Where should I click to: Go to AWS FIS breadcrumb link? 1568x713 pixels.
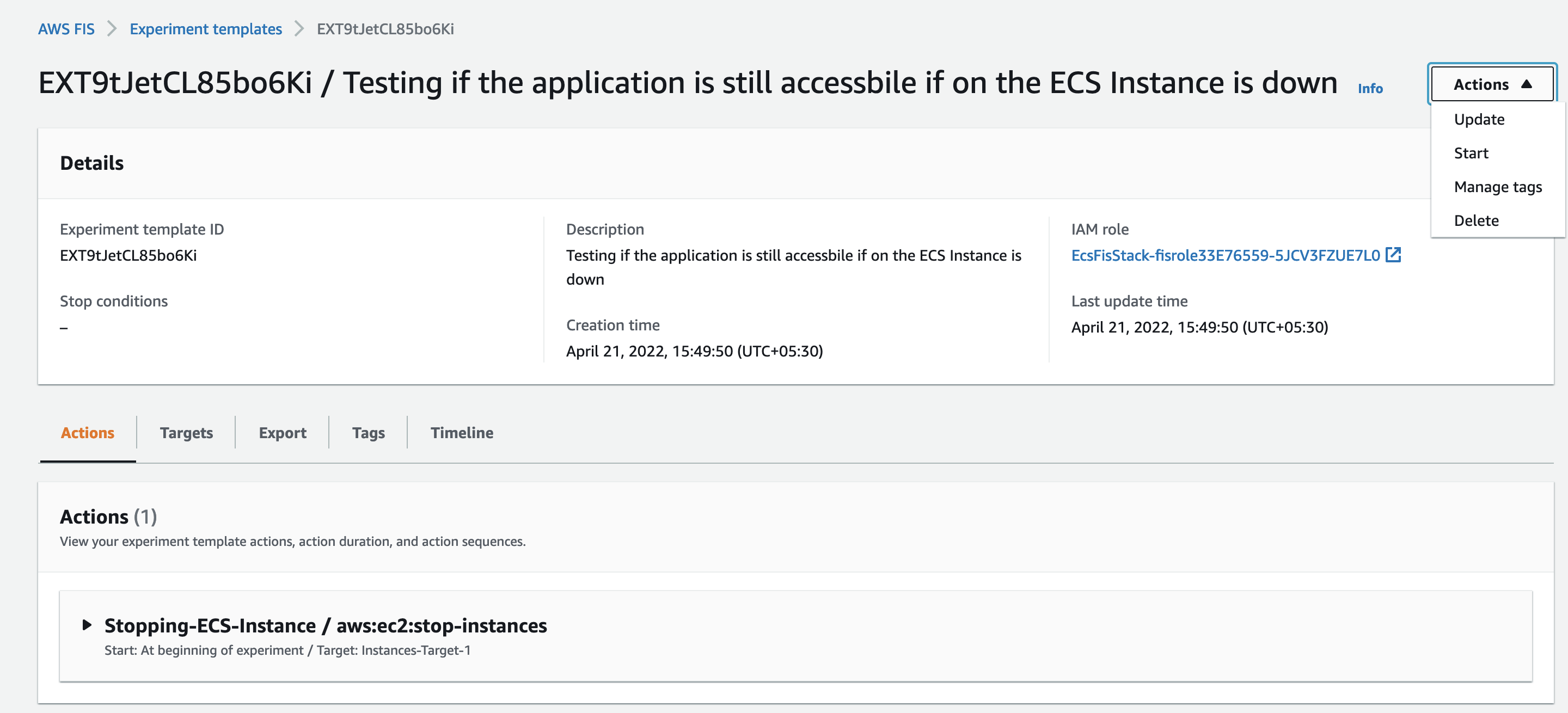[66, 29]
